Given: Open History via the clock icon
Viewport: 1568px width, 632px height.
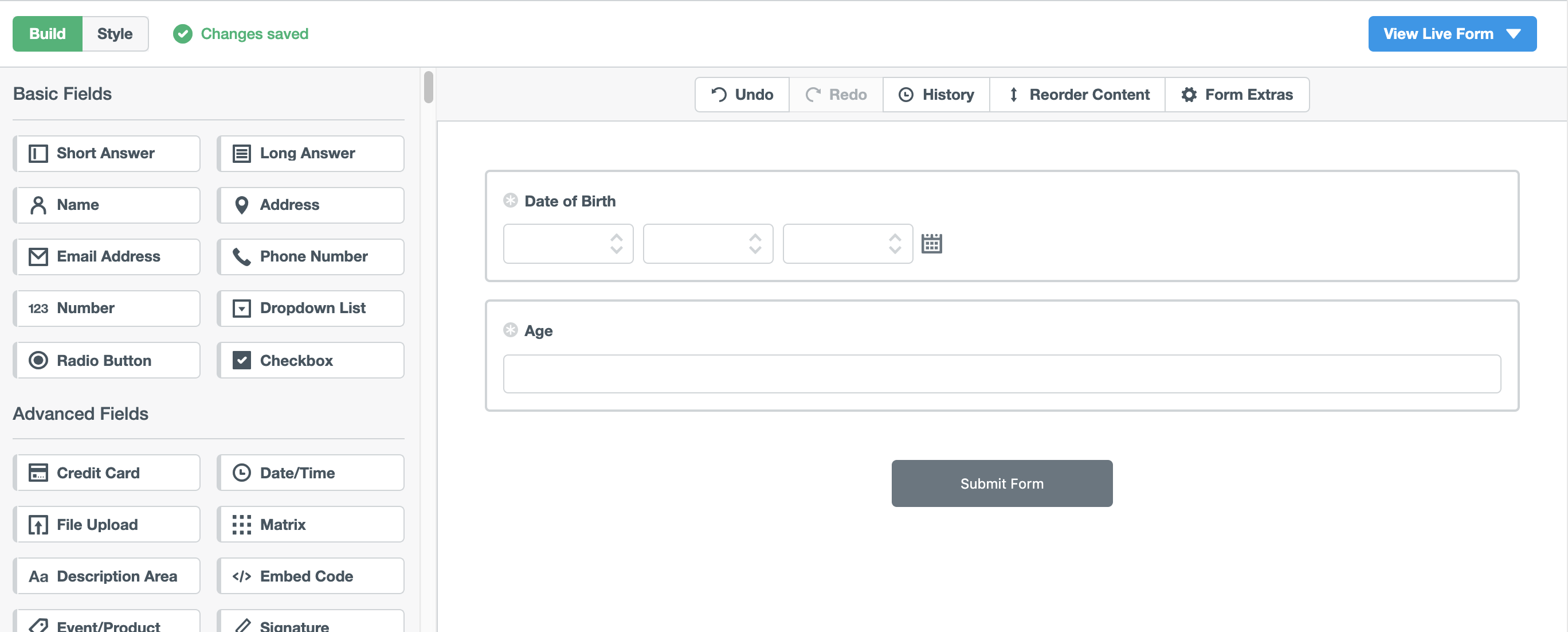Looking at the screenshot, I should click(x=906, y=95).
